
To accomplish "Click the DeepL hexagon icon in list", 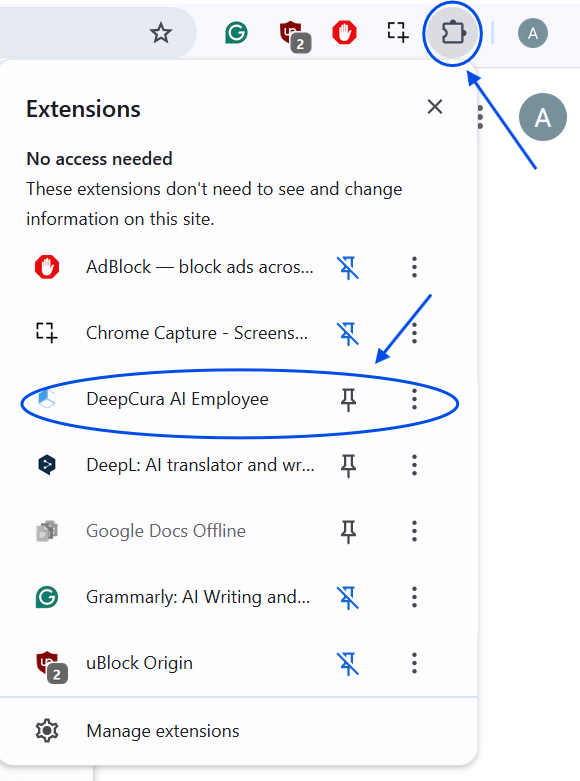I will (47, 465).
